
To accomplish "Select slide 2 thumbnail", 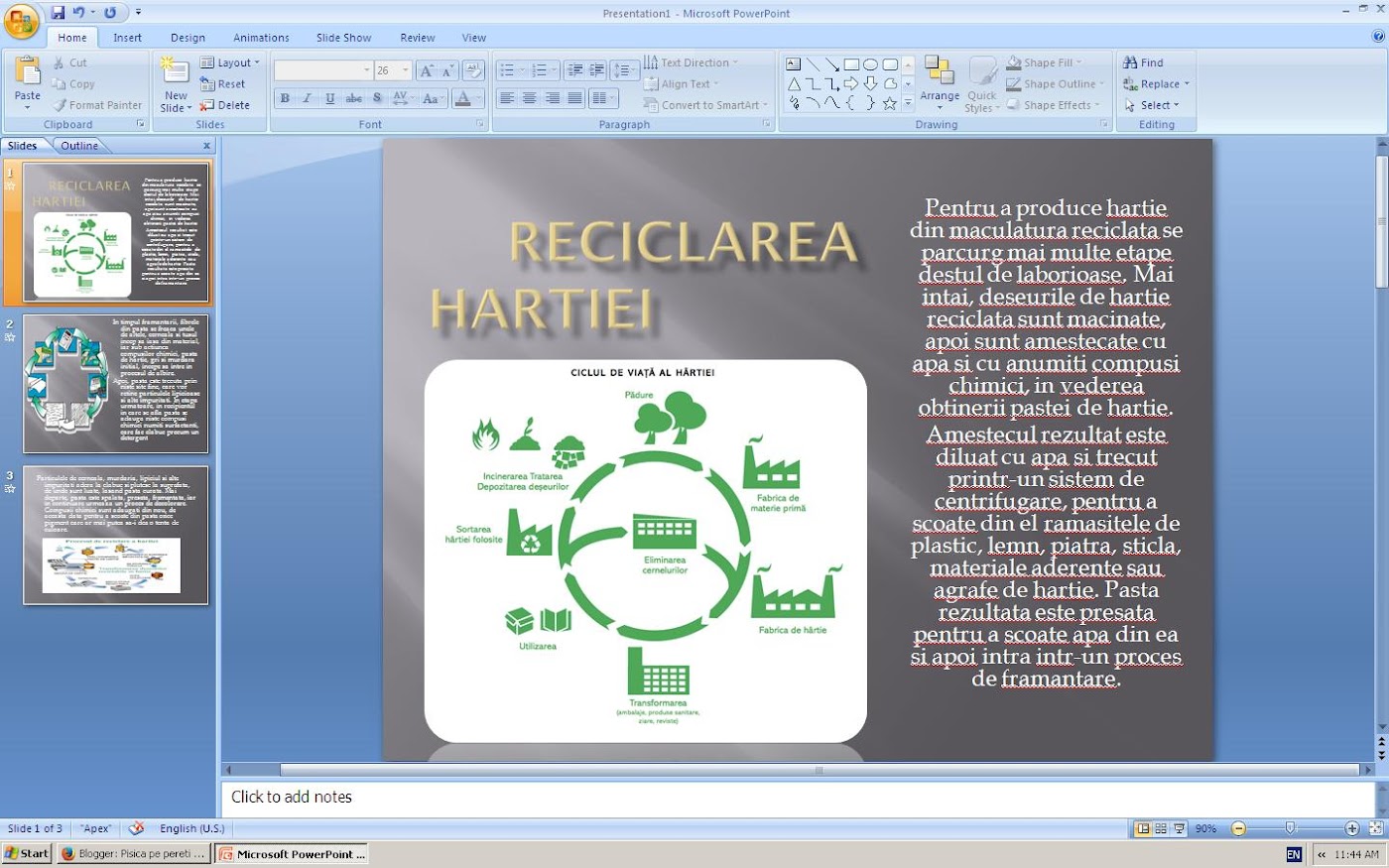I will click(116, 384).
